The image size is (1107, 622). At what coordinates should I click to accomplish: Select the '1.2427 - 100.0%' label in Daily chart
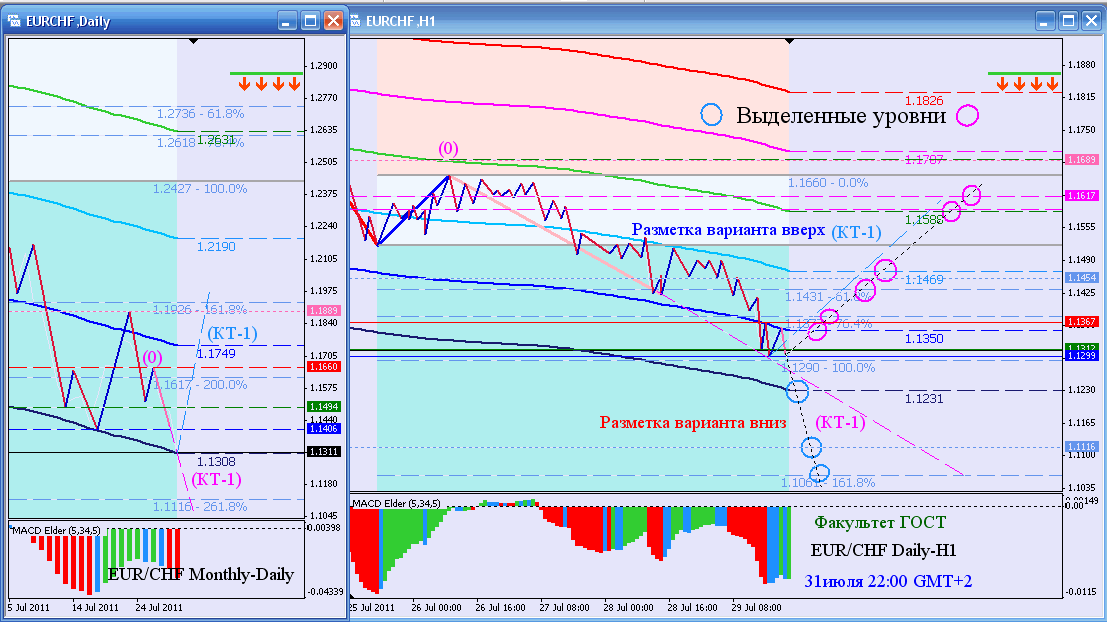(x=201, y=189)
